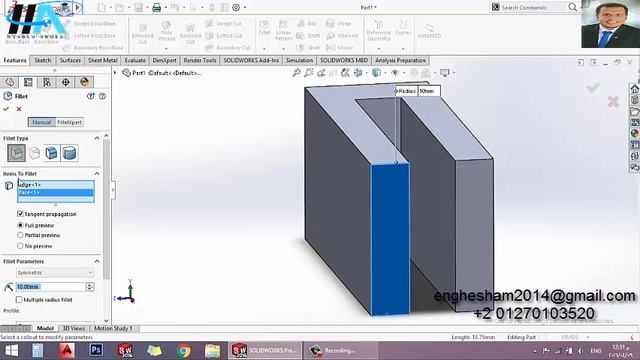This screenshot has height=360, width=640.
Task: Cancel the fillet with red X in PropertyManager
Action: click(x=19, y=109)
